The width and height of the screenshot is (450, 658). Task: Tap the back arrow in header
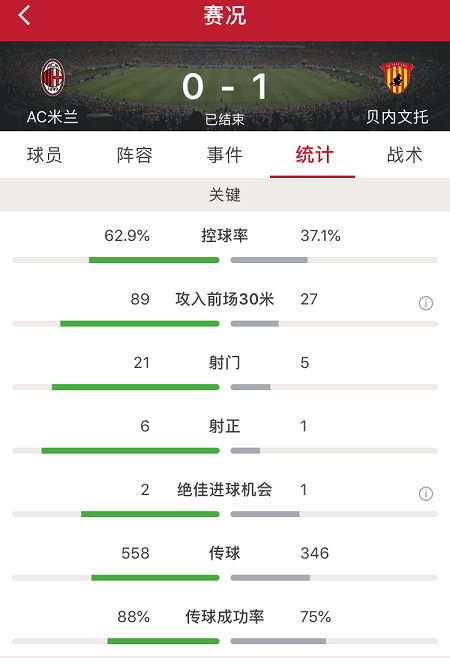24,15
